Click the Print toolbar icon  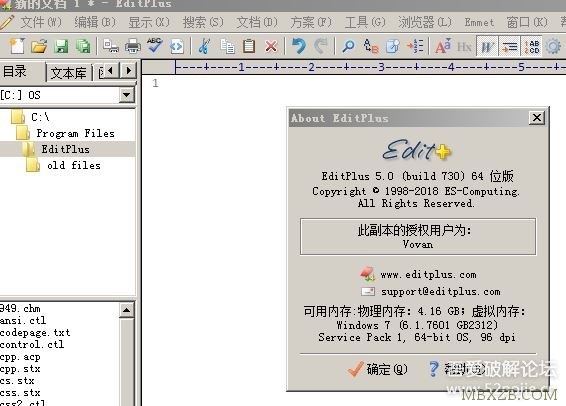pyautogui.click(x=132, y=46)
